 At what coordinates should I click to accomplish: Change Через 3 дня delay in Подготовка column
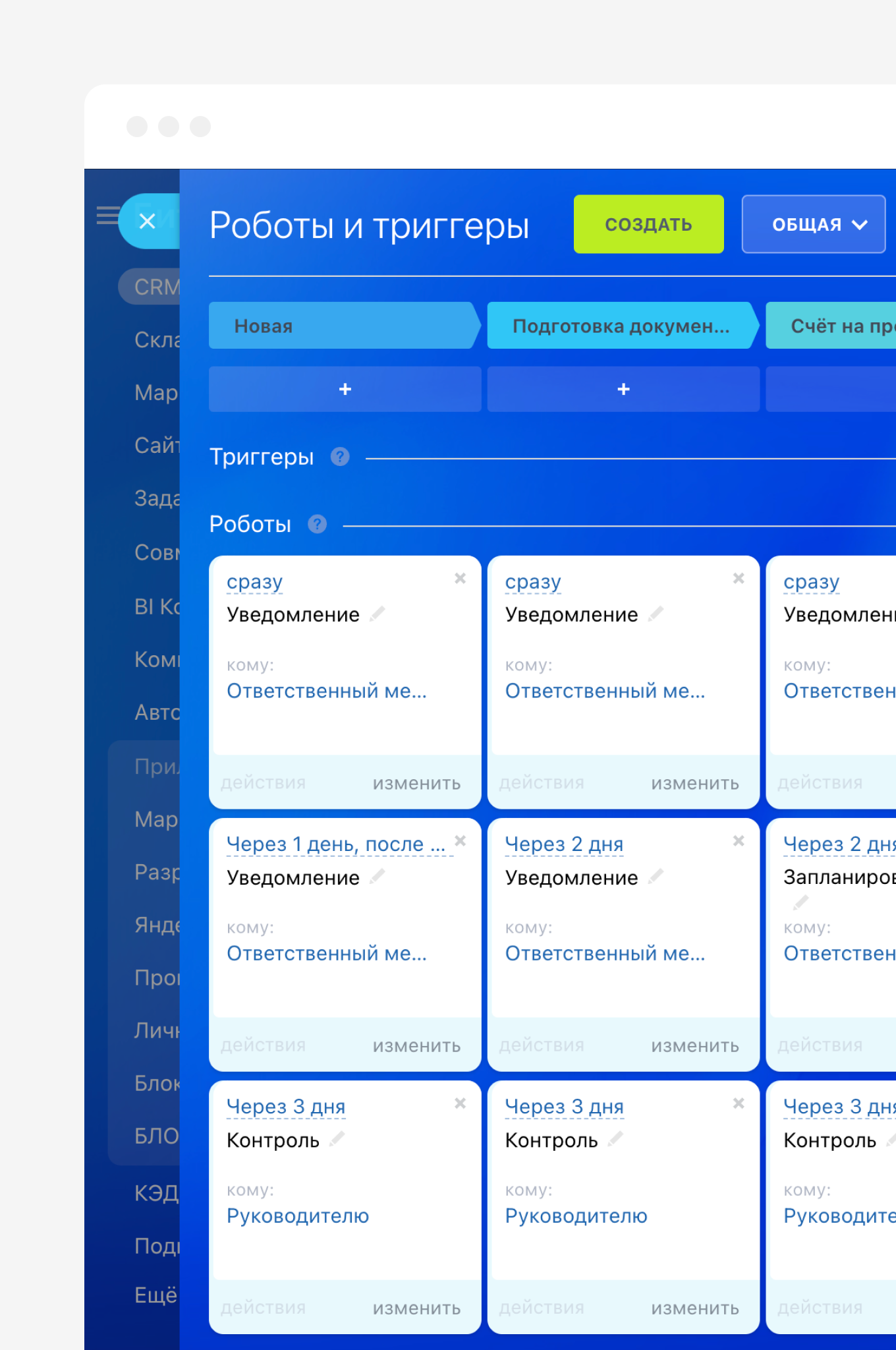click(x=564, y=1107)
